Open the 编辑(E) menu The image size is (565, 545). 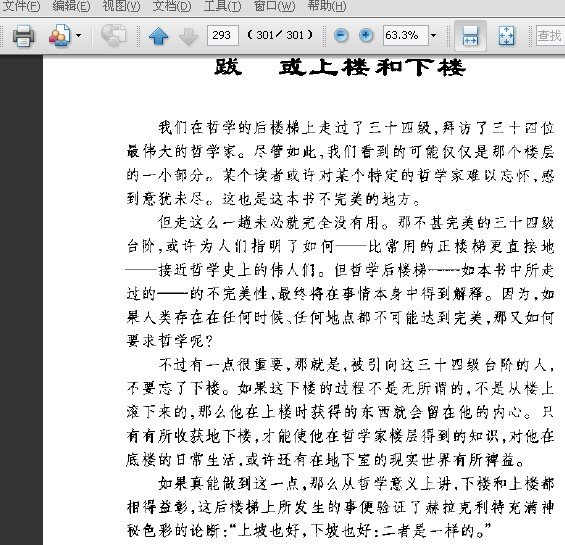(x=71, y=6)
